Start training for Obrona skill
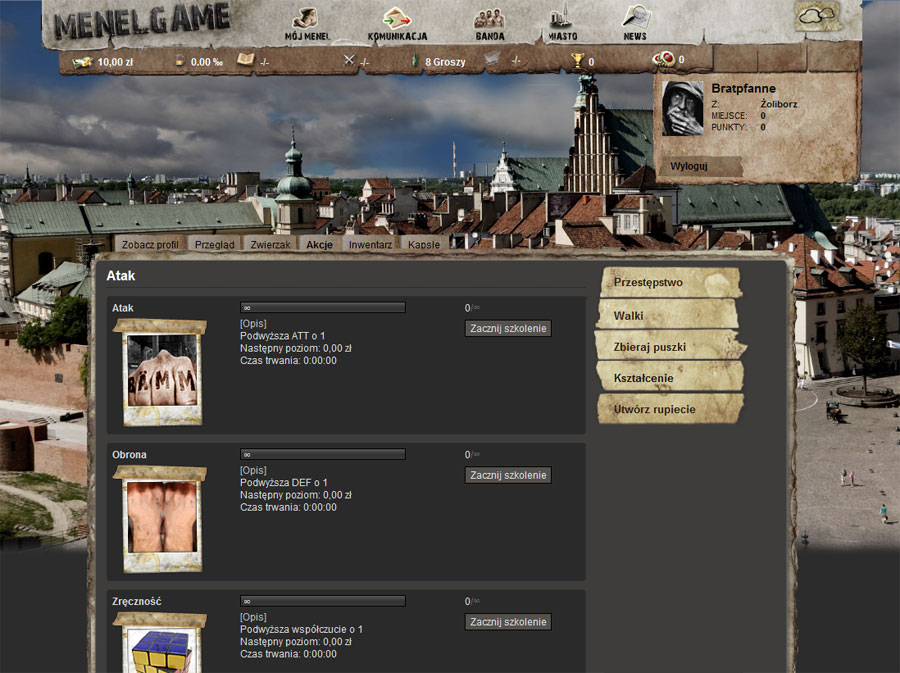Screen dimensions: 900x673 tap(508, 475)
